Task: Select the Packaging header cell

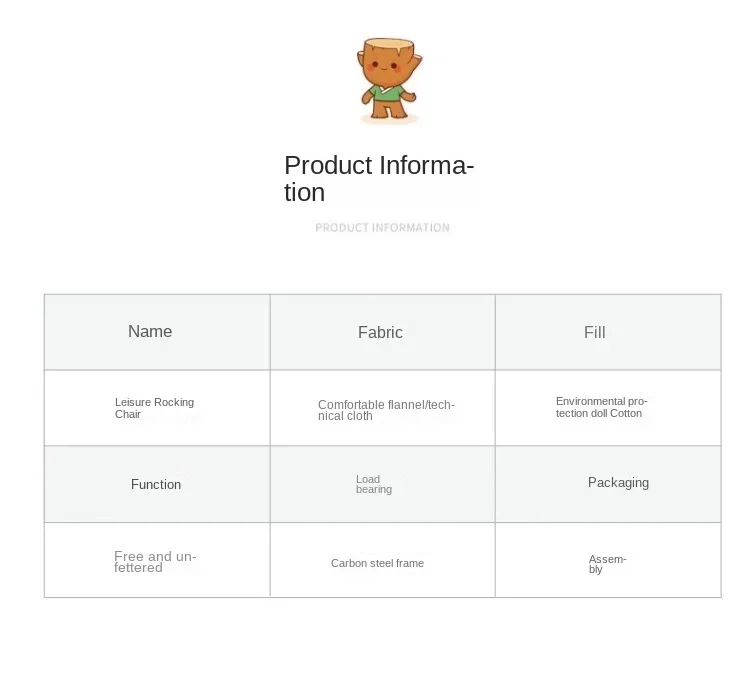Action: tap(607, 484)
